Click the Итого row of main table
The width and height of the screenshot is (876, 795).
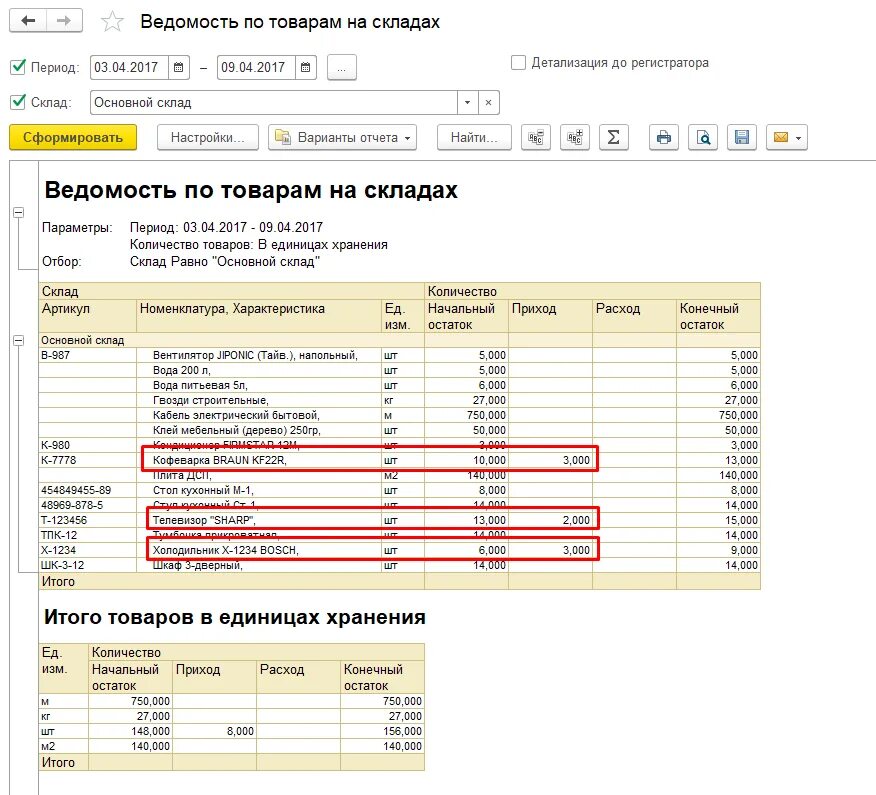399,582
